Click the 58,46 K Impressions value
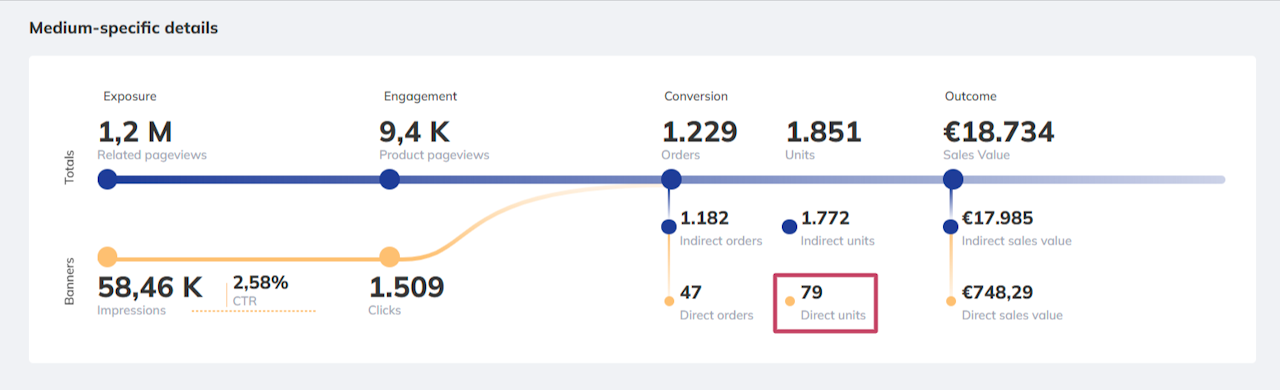Viewport: 1280px width, 390px height. [x=150, y=294]
